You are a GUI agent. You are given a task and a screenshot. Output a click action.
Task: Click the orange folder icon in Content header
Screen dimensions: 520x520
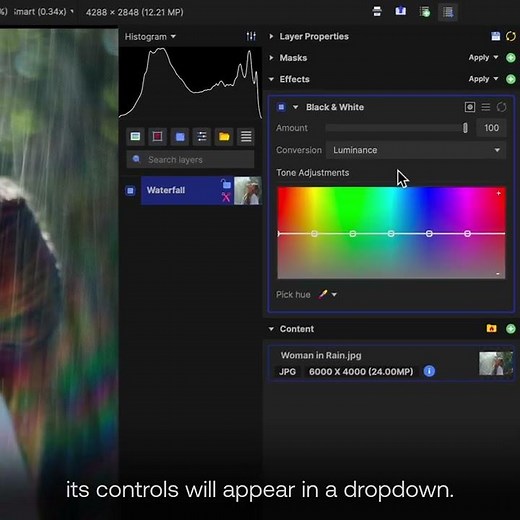point(491,329)
